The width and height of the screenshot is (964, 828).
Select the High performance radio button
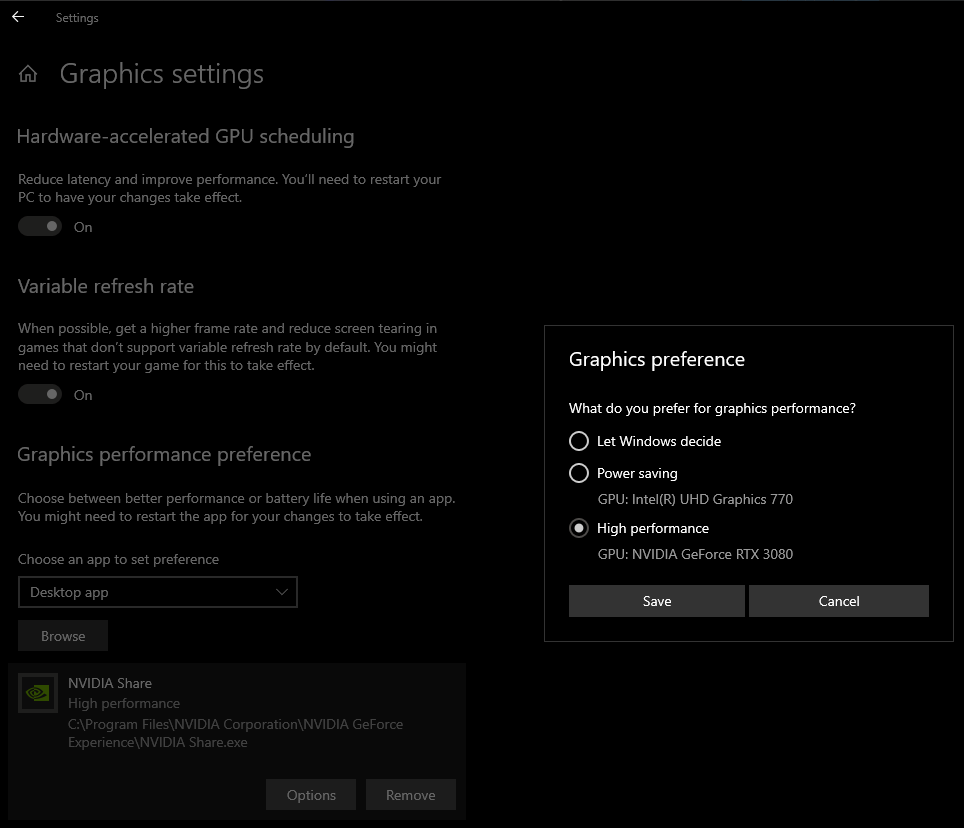click(x=579, y=528)
